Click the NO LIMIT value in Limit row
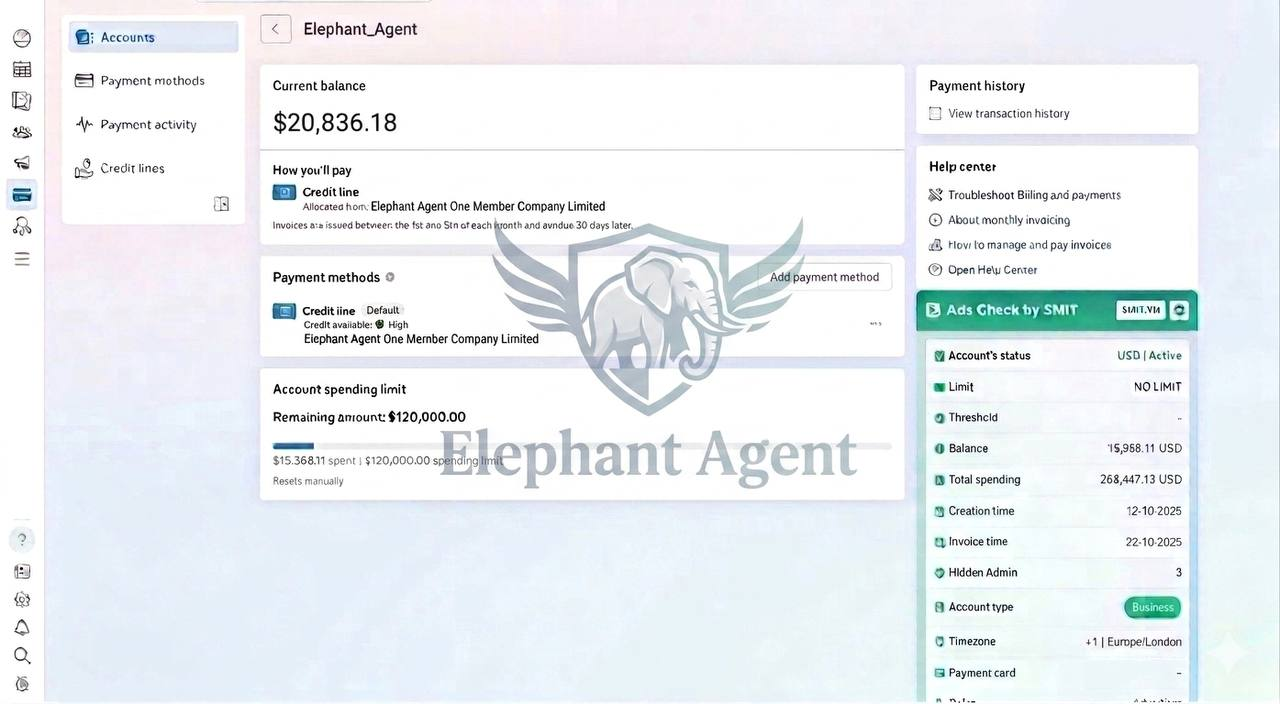 1158,387
